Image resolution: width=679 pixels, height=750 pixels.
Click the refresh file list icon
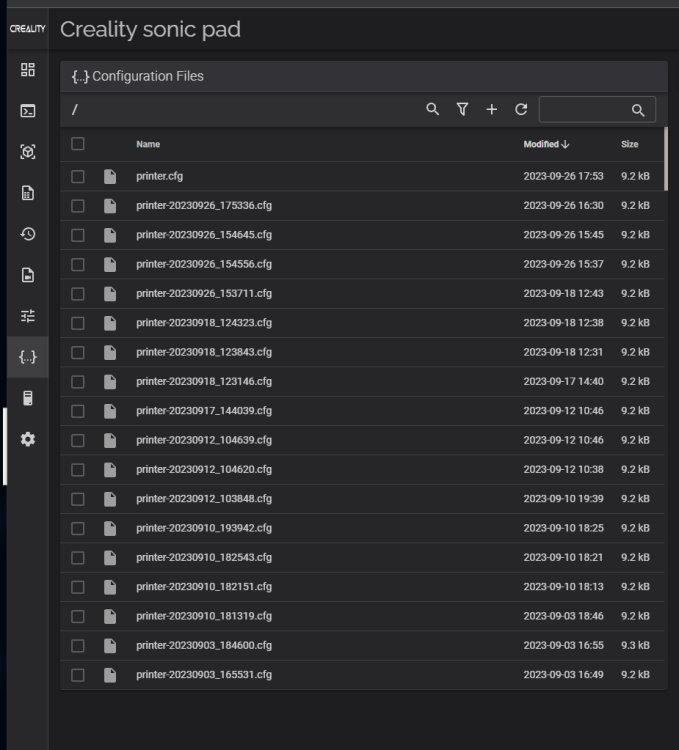coord(521,110)
